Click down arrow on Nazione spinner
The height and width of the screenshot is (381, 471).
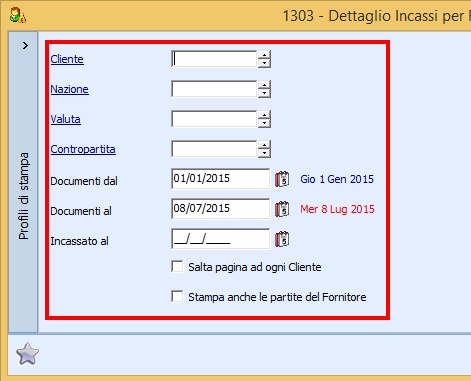(x=264, y=93)
